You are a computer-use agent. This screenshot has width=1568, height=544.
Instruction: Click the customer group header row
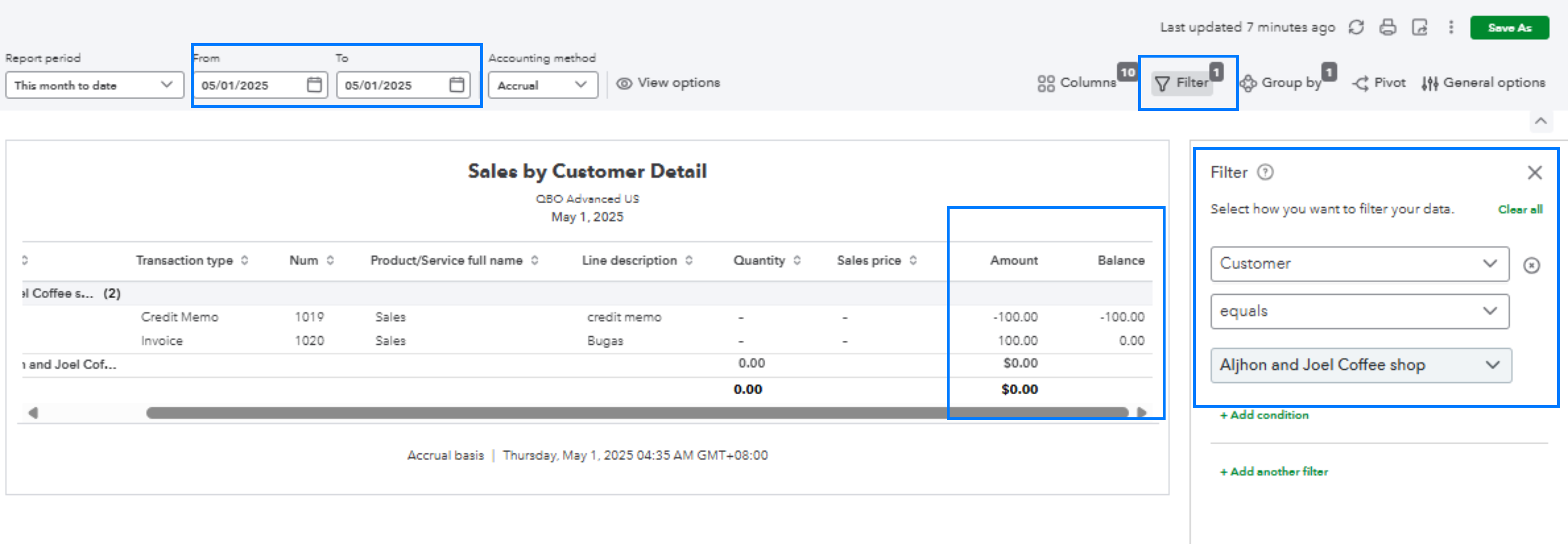pos(587,293)
